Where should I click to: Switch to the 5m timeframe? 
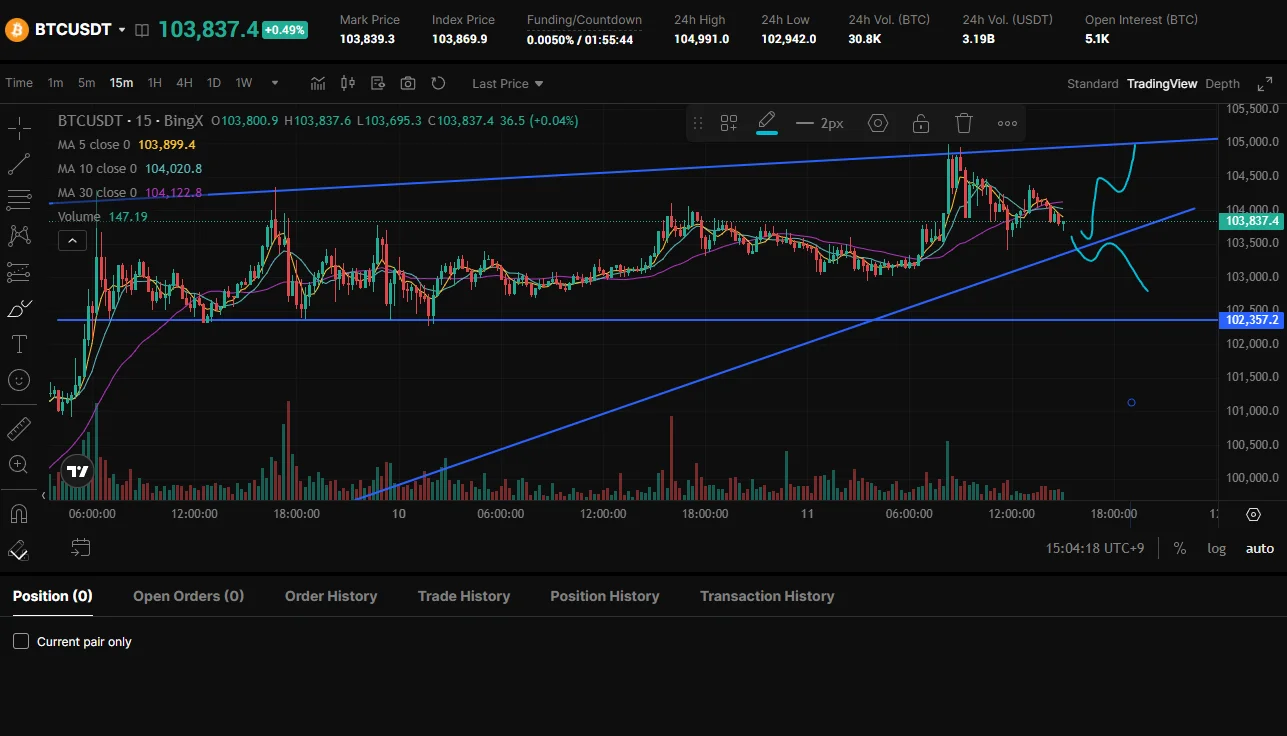[x=87, y=83]
